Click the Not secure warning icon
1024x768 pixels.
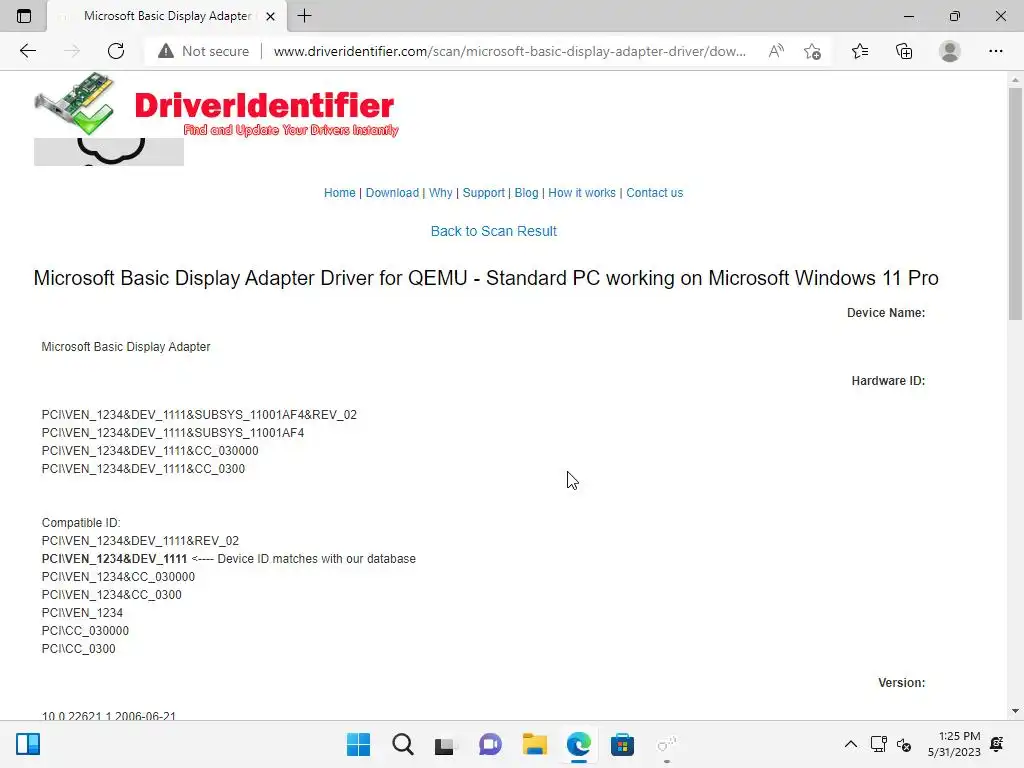[166, 51]
